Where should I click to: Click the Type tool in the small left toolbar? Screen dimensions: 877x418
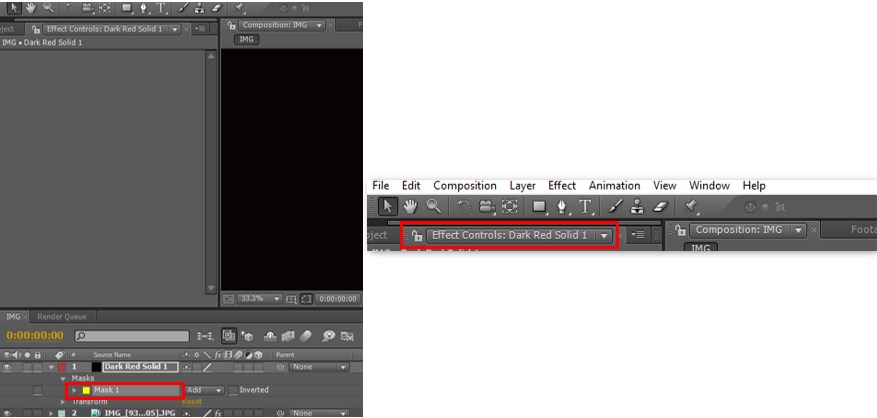point(162,8)
